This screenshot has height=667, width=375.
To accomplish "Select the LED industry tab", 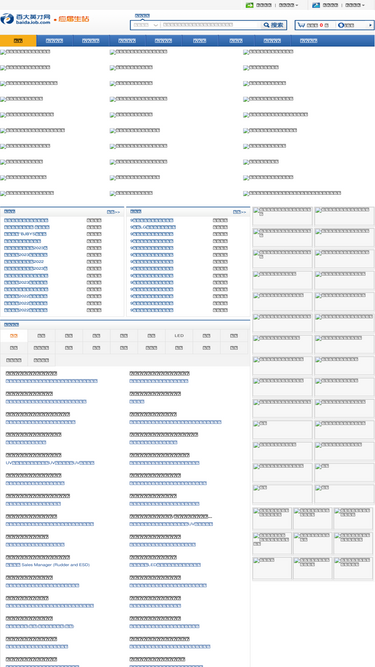I will (179, 336).
